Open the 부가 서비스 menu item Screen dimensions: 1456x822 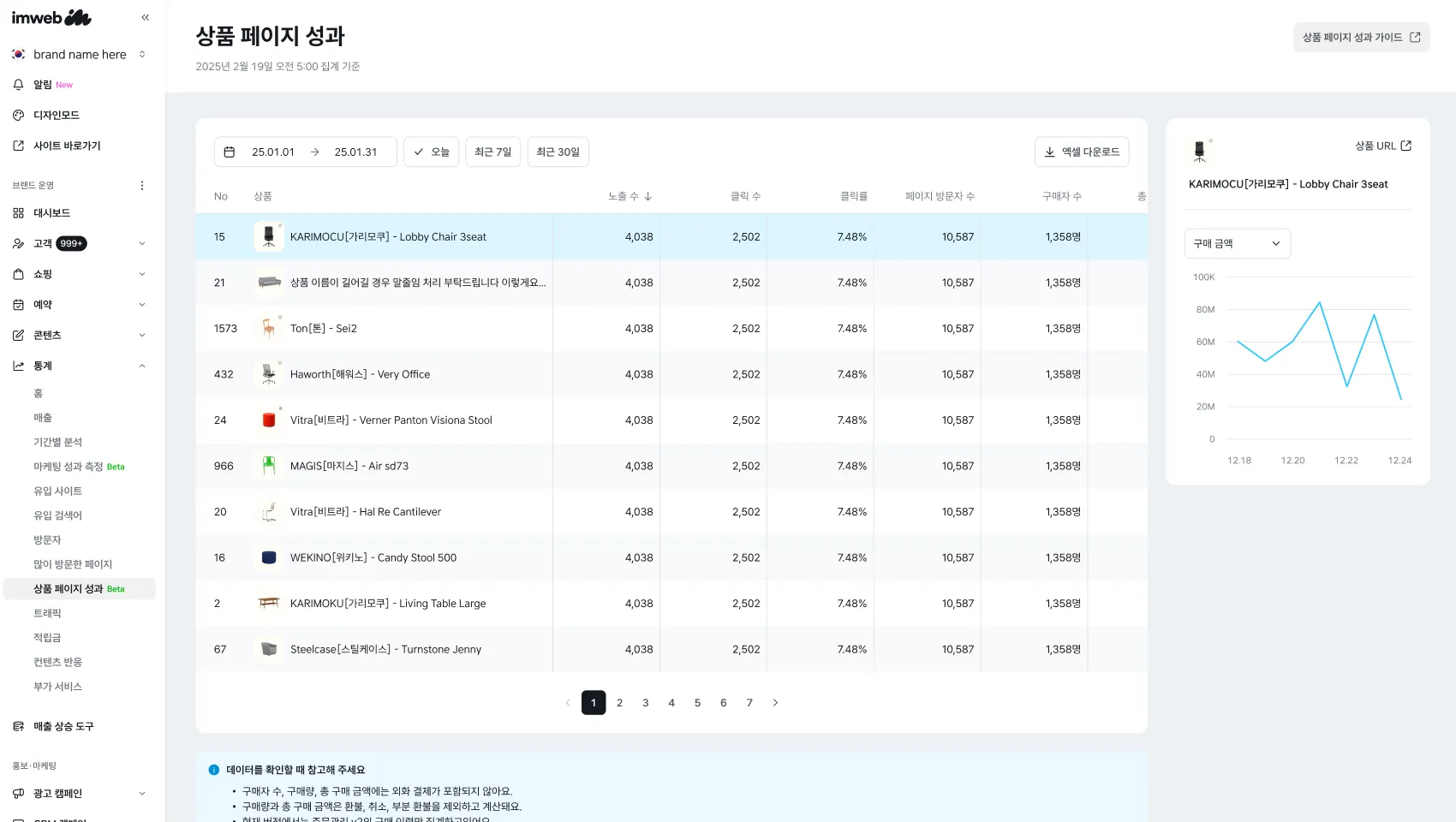(x=57, y=687)
